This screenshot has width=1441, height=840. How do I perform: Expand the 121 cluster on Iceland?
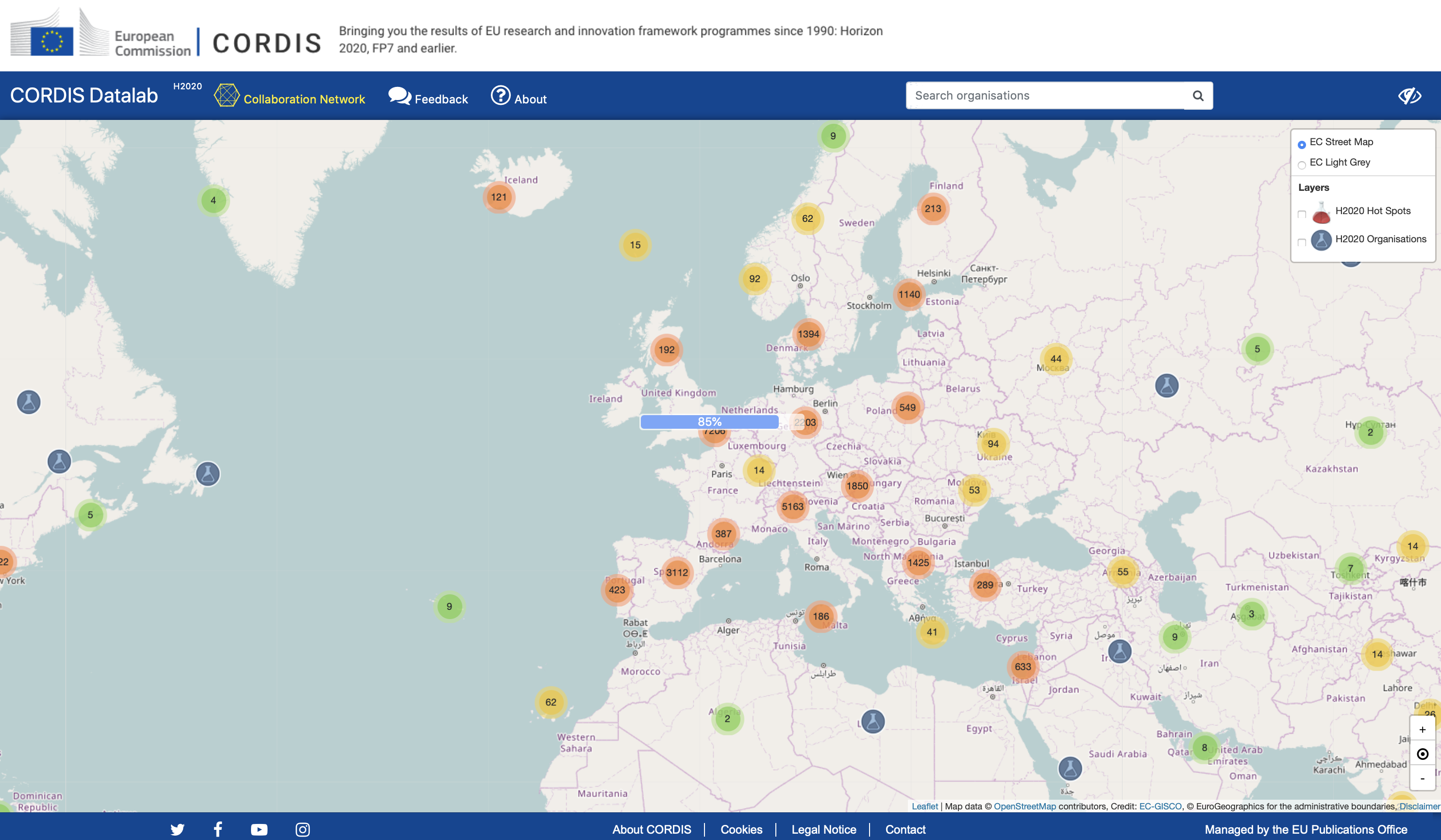click(499, 197)
